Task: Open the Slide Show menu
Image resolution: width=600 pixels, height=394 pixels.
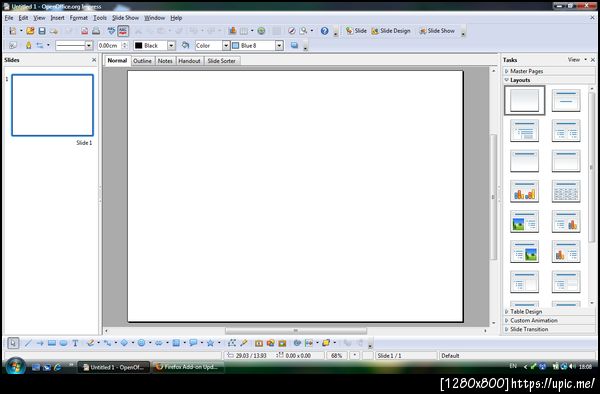Action: click(126, 18)
